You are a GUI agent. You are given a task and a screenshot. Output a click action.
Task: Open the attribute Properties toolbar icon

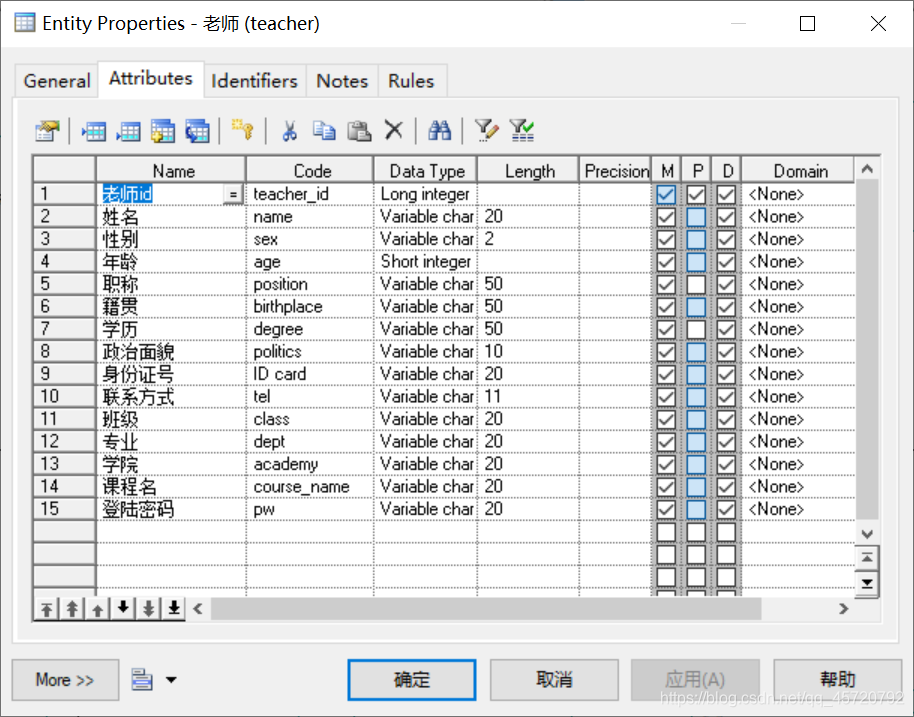46,130
